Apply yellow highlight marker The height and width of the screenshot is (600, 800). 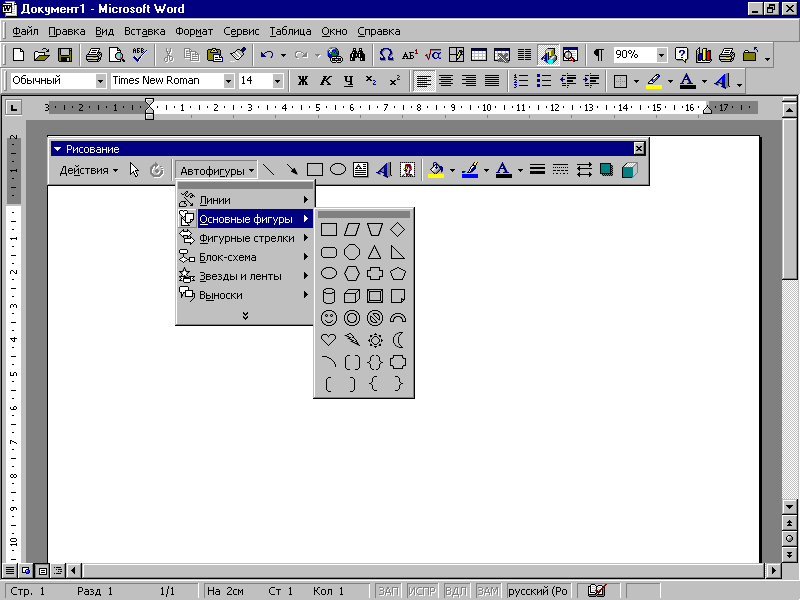click(x=654, y=81)
